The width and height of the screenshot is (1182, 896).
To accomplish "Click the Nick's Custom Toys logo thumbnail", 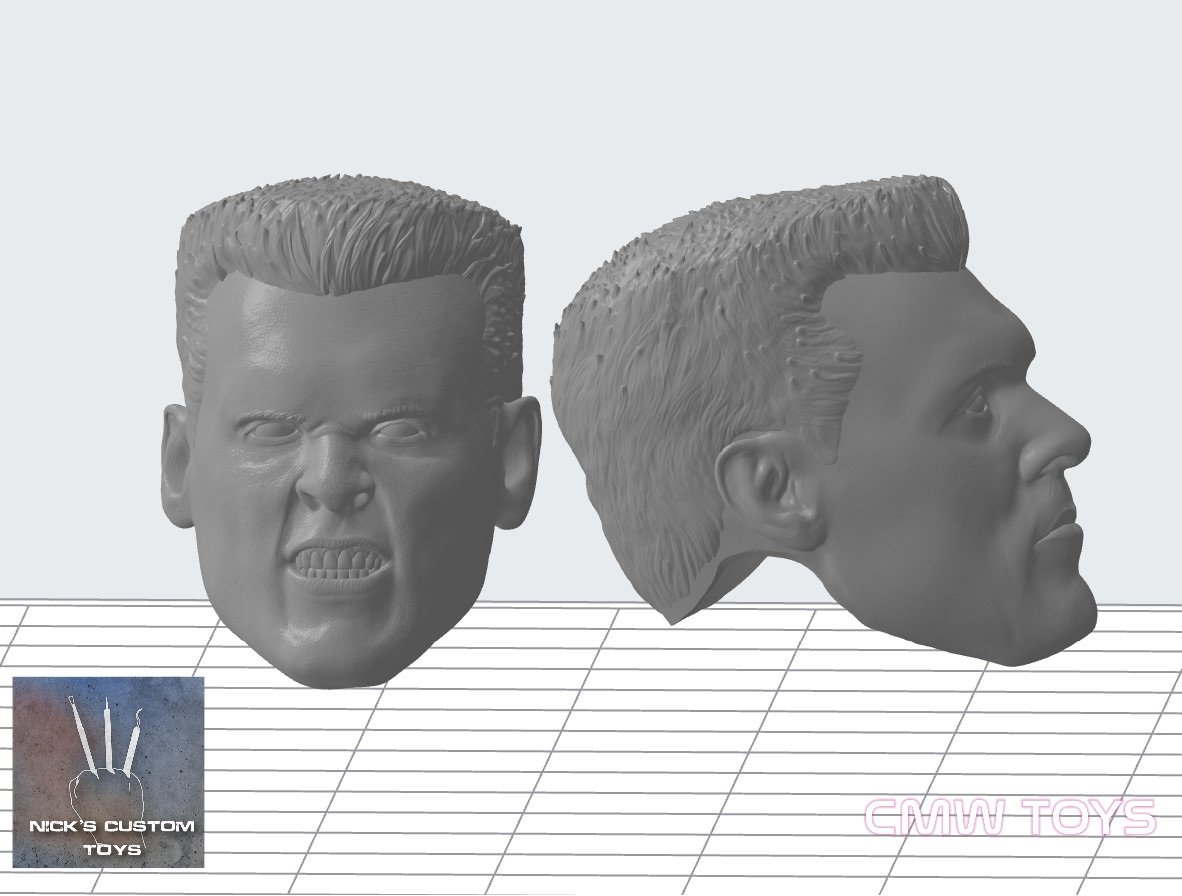I will pyautogui.click(x=109, y=772).
